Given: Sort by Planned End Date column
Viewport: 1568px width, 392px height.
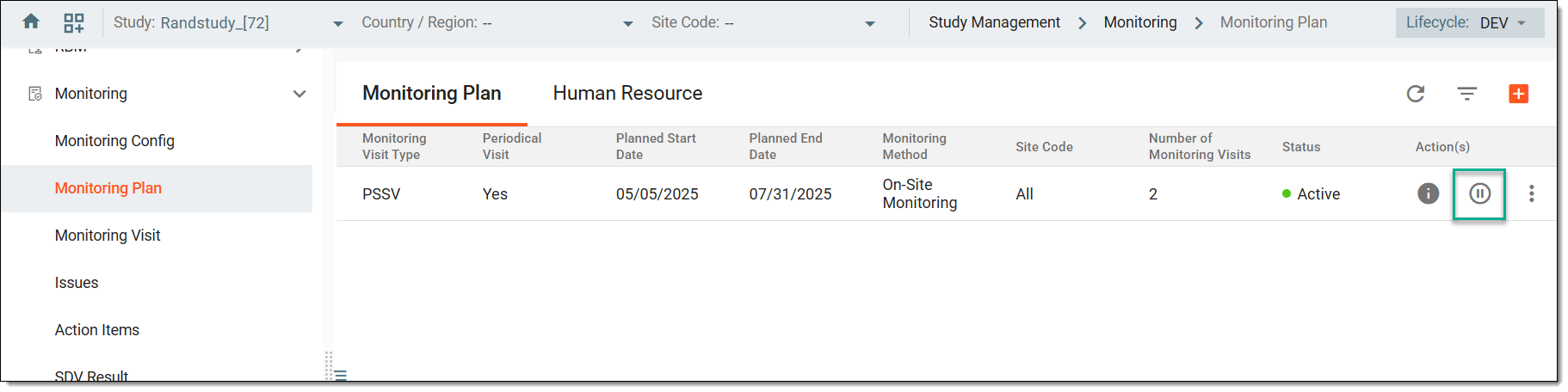Looking at the screenshot, I should tap(786, 146).
